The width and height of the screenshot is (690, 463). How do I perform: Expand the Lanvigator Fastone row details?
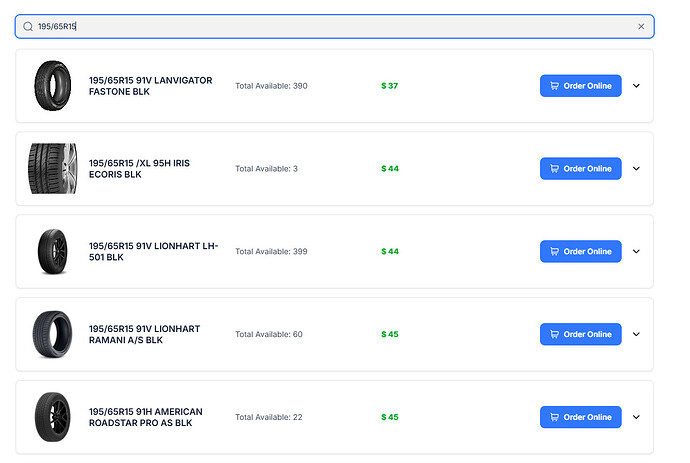pos(636,86)
